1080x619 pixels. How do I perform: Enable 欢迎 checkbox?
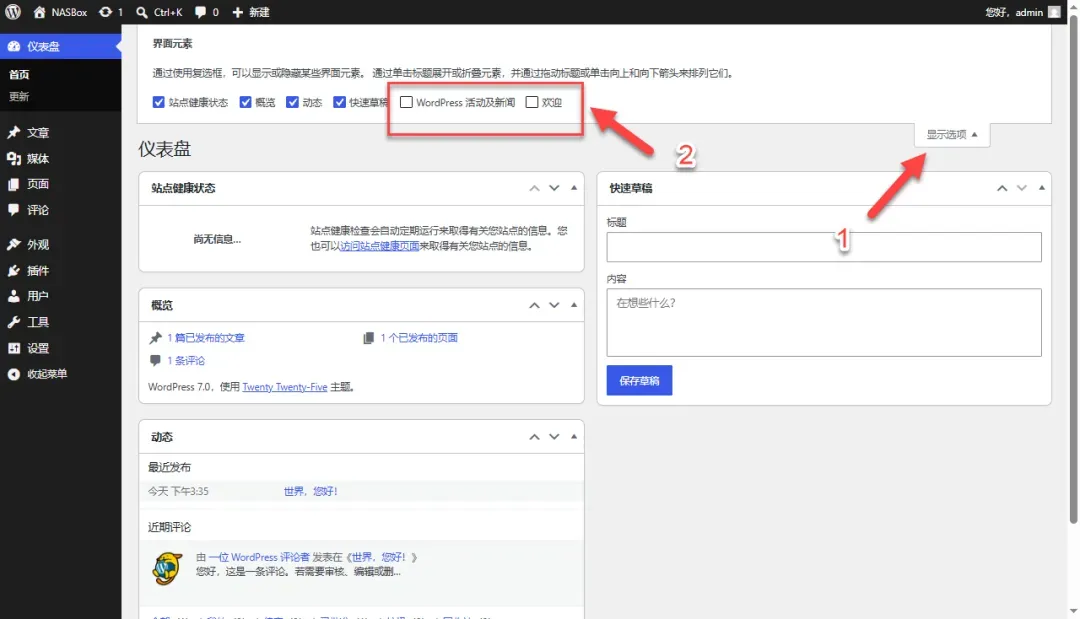tap(532, 102)
